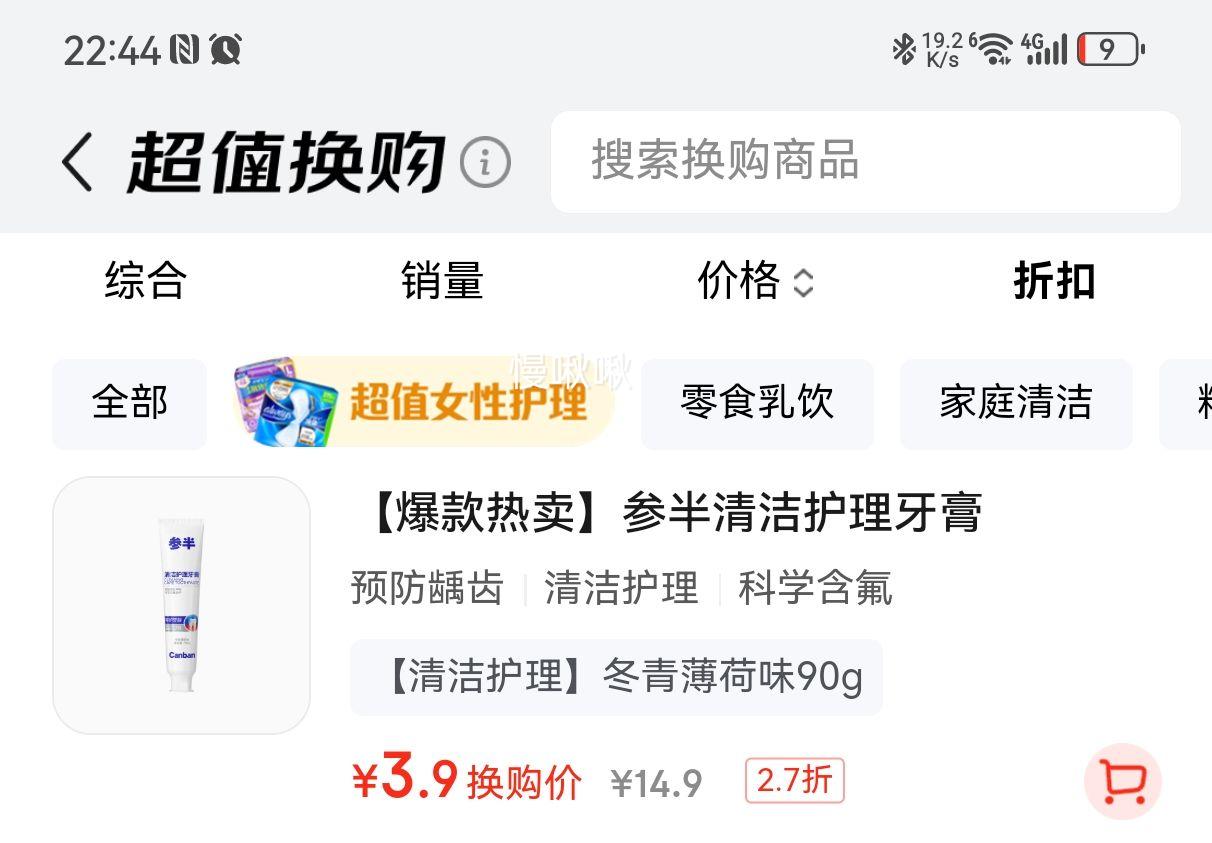
Task: Open the 参半 toothpaste product thumbnail
Action: pos(181,605)
